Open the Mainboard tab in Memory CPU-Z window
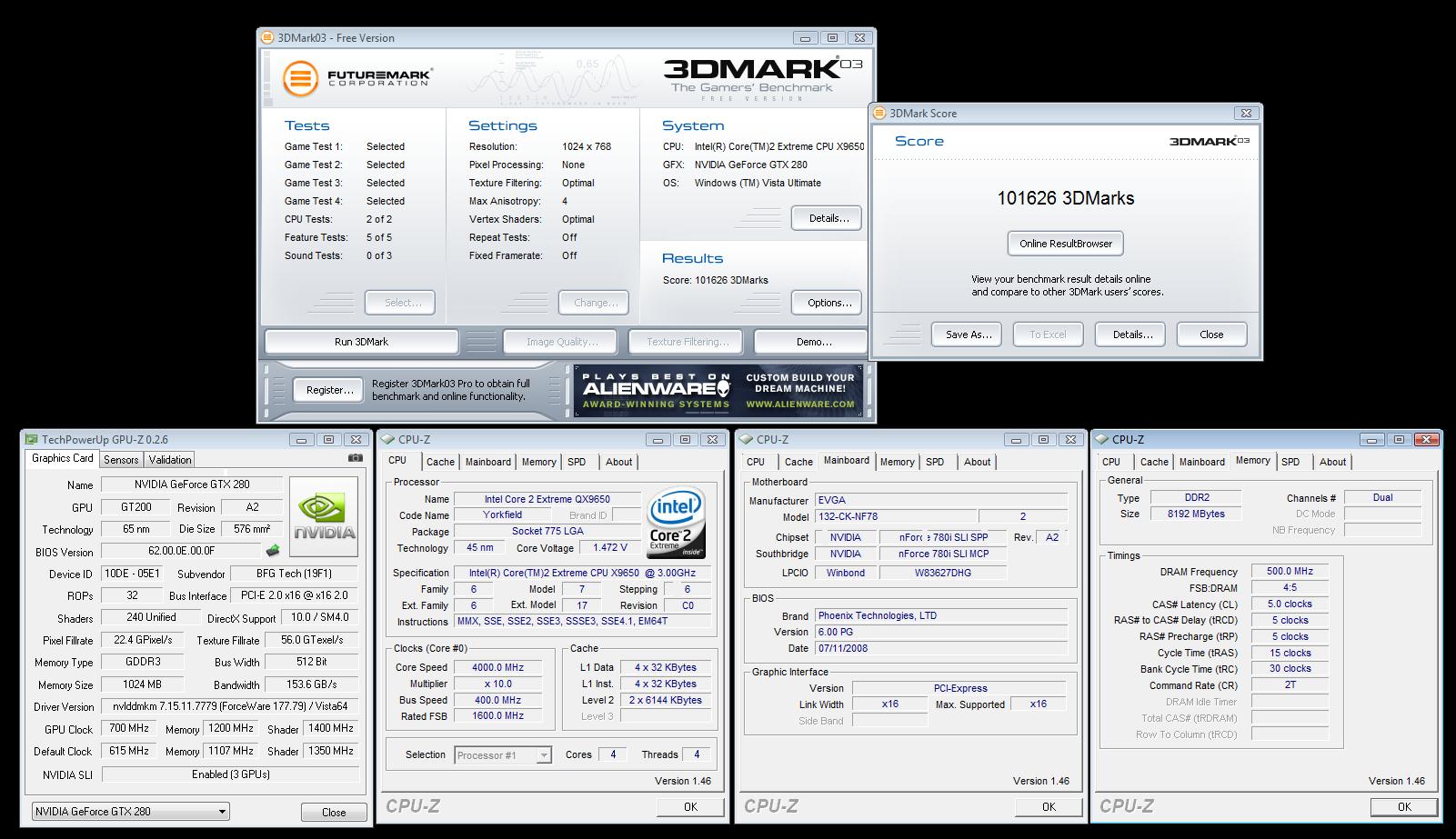 pyautogui.click(x=1202, y=462)
